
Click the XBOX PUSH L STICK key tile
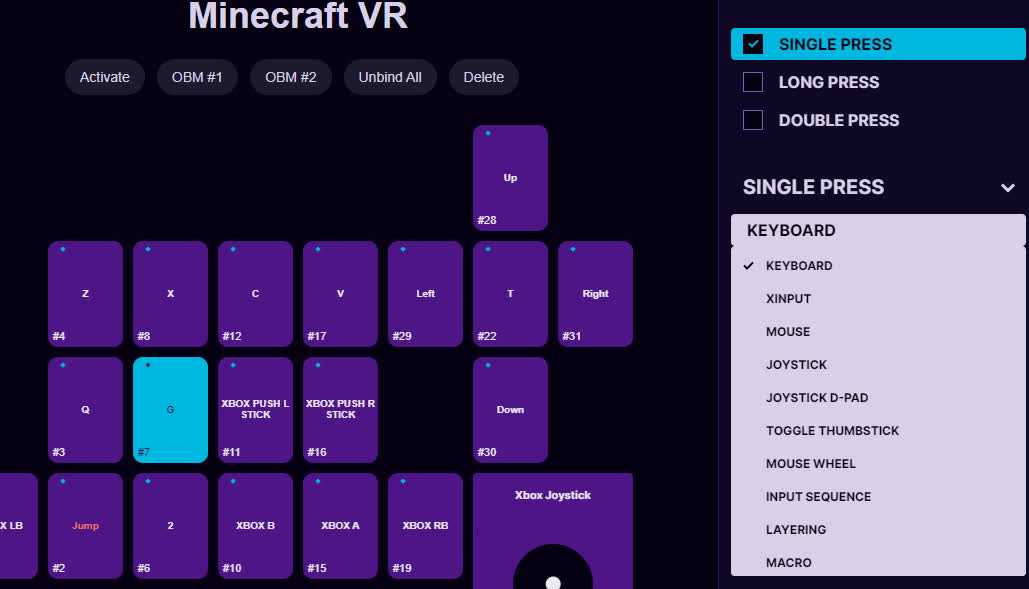(255, 410)
